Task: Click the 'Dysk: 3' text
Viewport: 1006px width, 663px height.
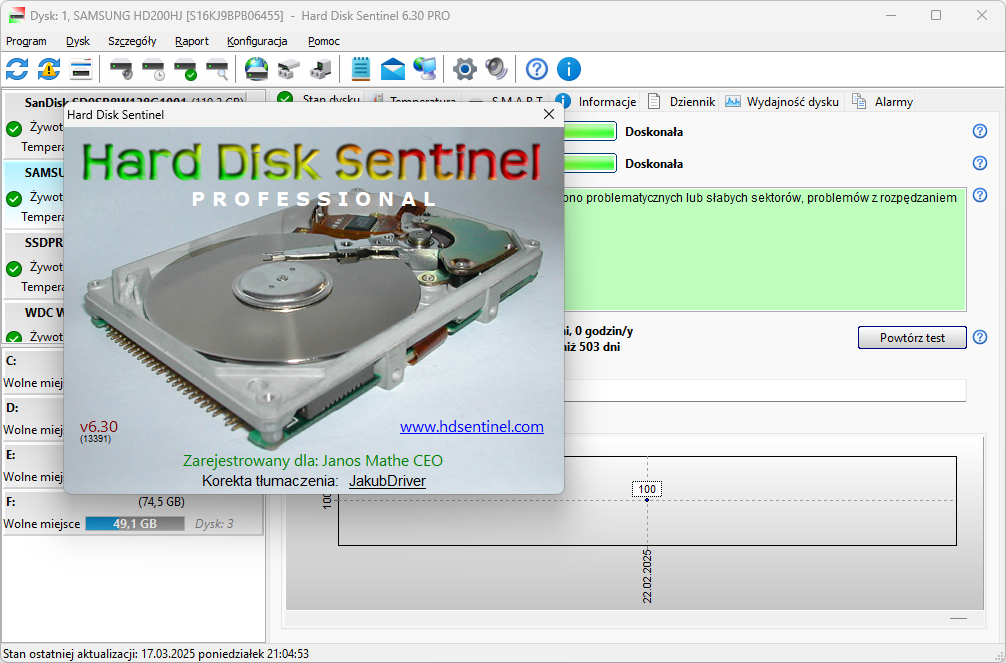Action: tap(214, 524)
